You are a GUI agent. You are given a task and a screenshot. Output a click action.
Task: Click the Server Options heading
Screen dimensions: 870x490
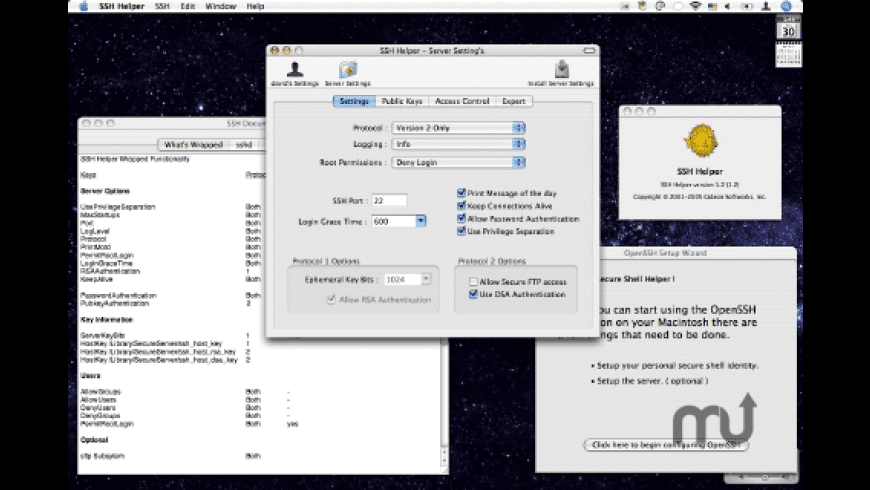(105, 191)
